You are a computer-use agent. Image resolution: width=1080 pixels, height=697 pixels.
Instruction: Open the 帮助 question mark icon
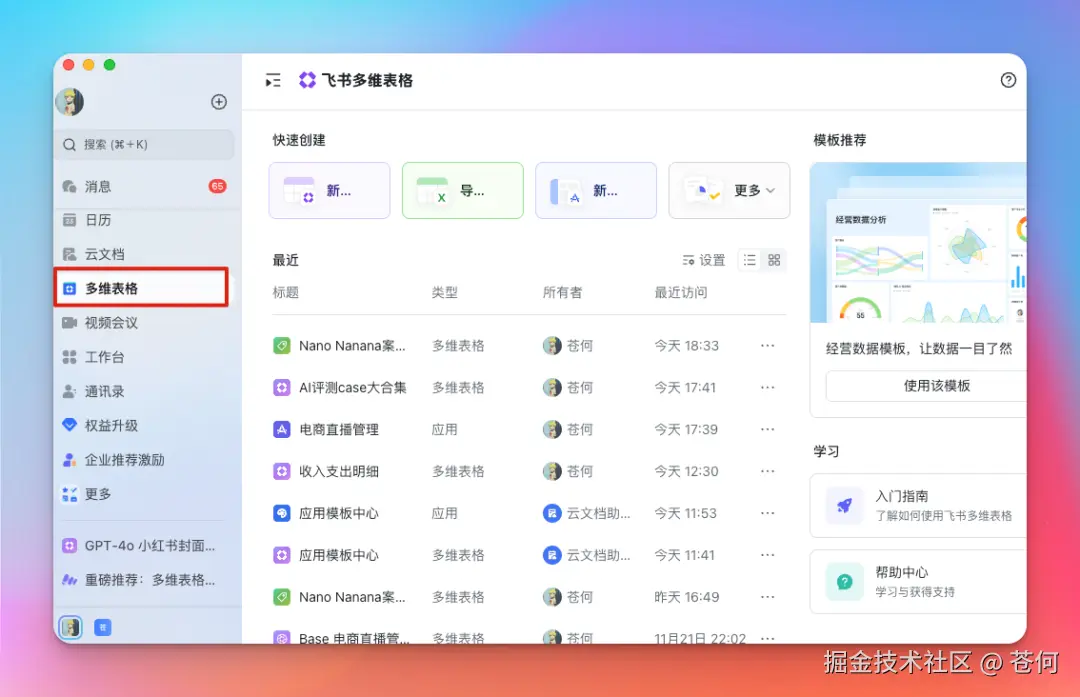[1008, 80]
